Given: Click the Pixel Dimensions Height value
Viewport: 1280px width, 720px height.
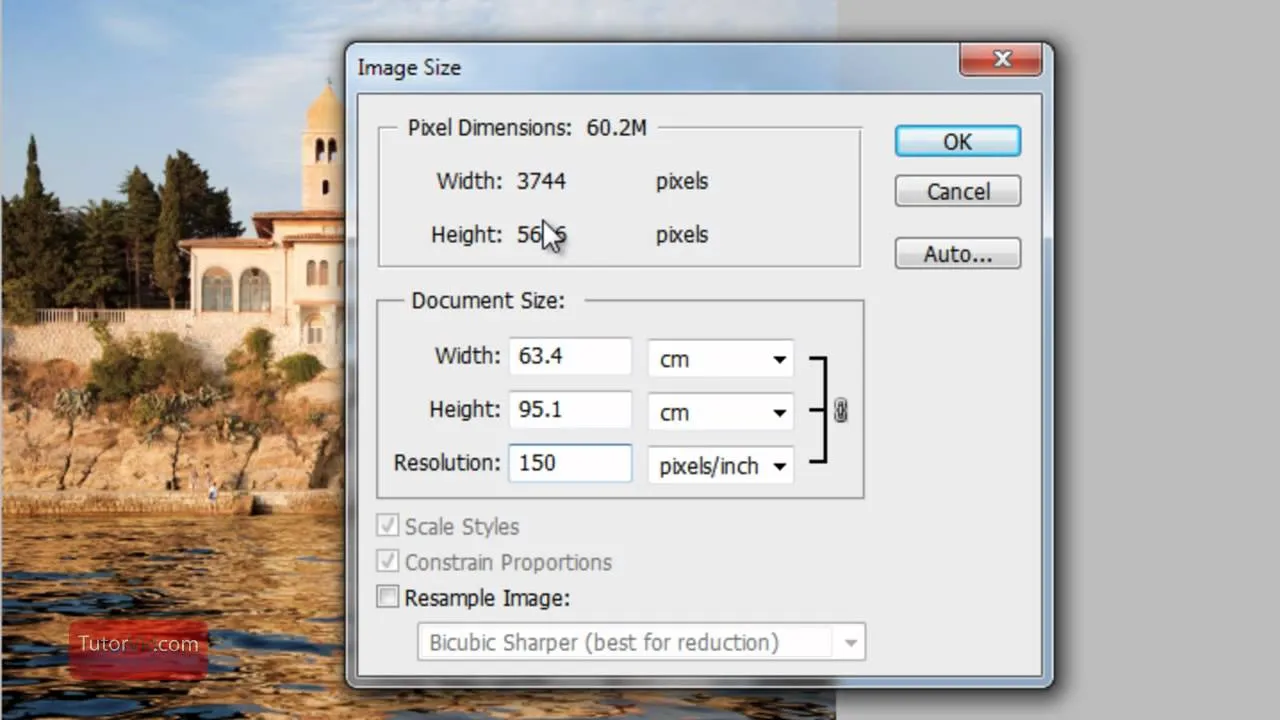Looking at the screenshot, I should [541, 235].
